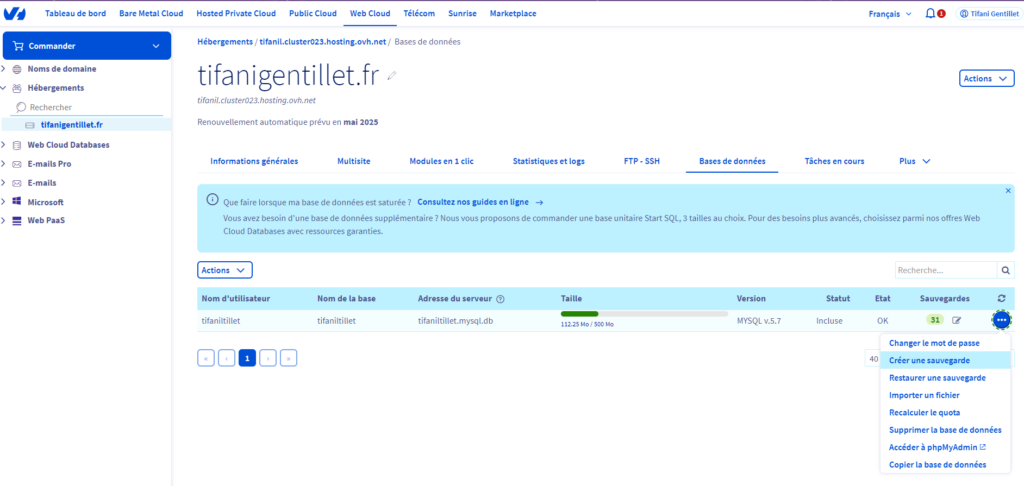Image resolution: width=1024 pixels, height=486 pixels.
Task: Click the OVH logo icon
Action: point(17,14)
